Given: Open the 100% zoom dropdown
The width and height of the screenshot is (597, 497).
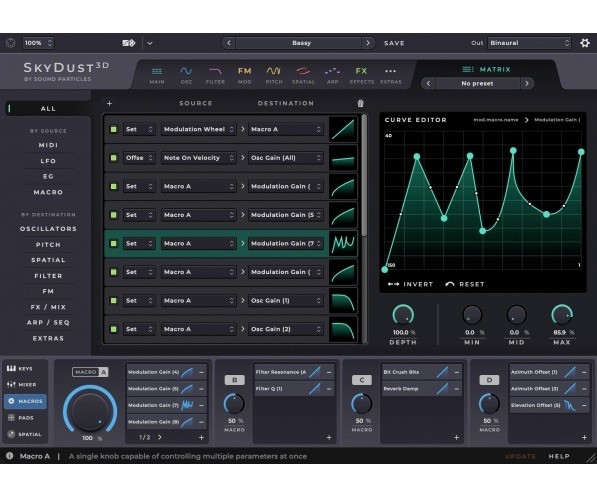Looking at the screenshot, I should [38, 43].
